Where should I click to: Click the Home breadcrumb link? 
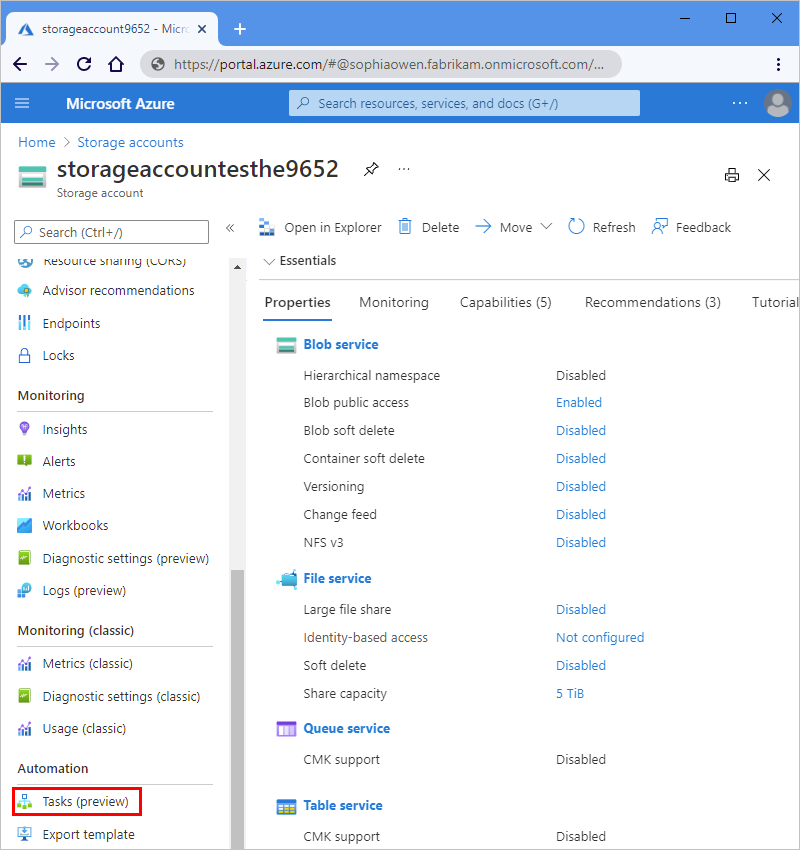[x=37, y=142]
